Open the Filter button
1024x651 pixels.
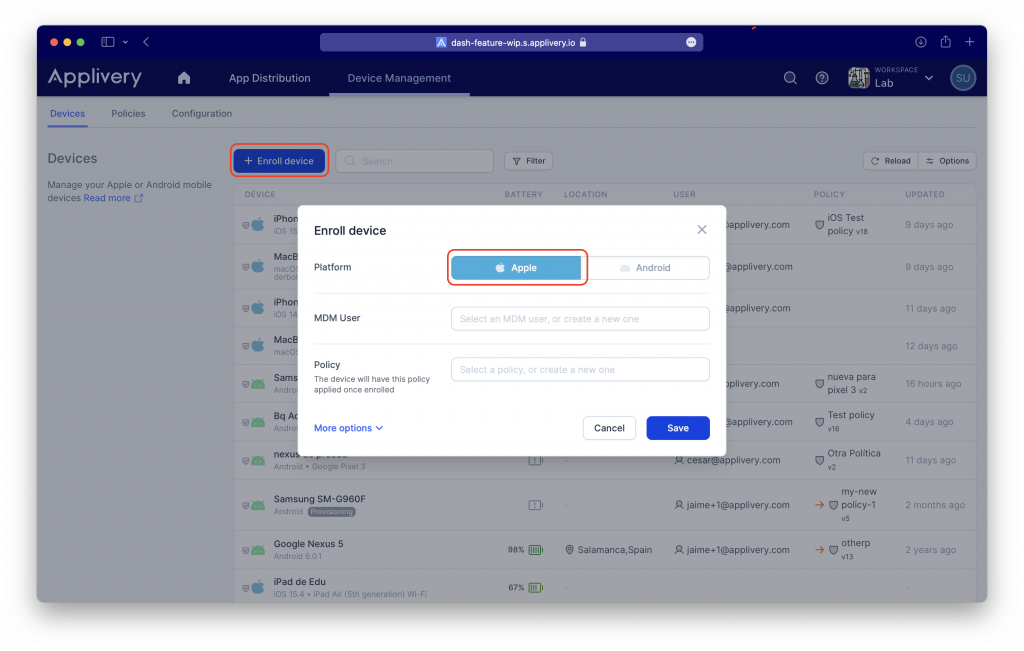tap(529, 161)
